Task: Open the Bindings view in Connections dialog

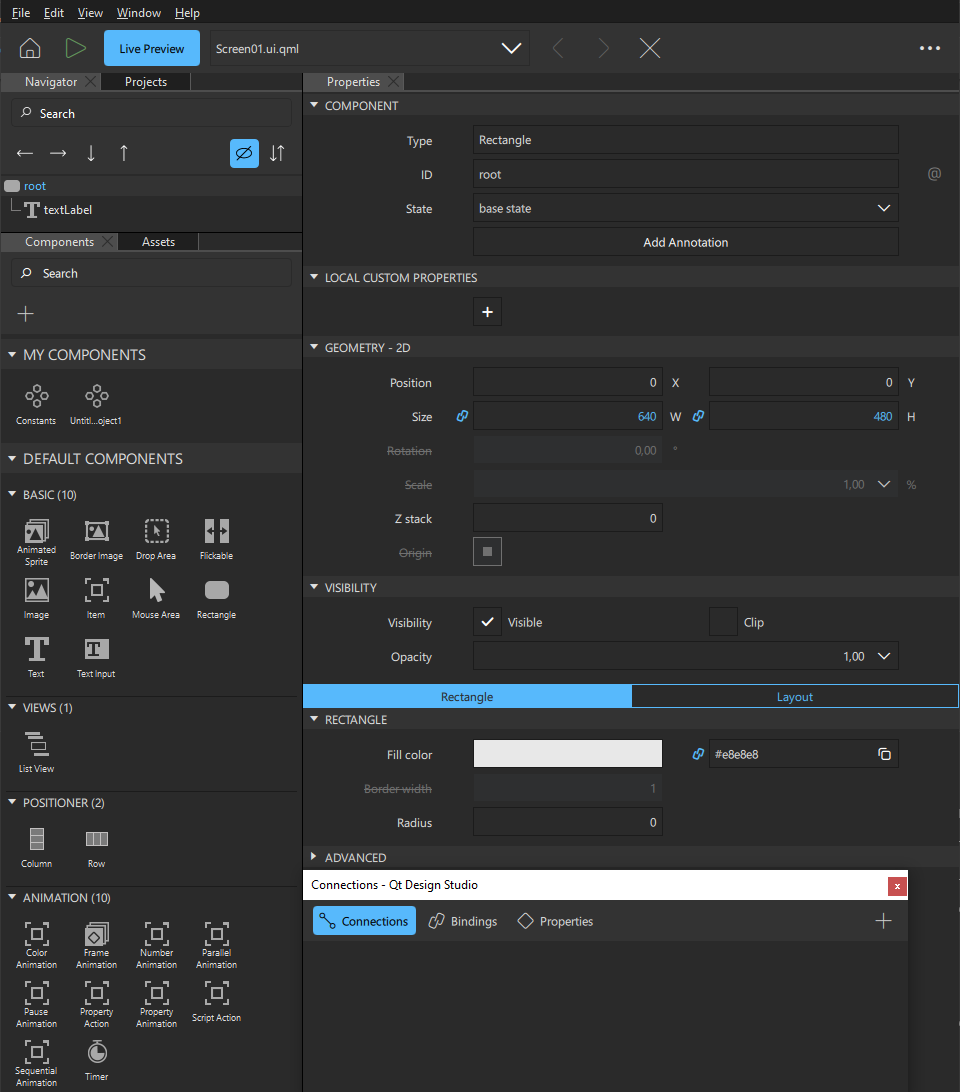Action: [462, 921]
